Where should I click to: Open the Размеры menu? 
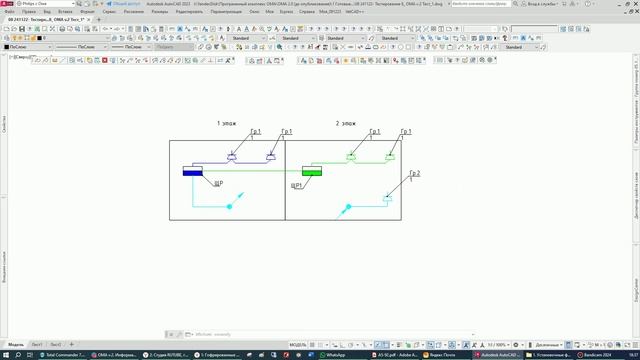159,11
